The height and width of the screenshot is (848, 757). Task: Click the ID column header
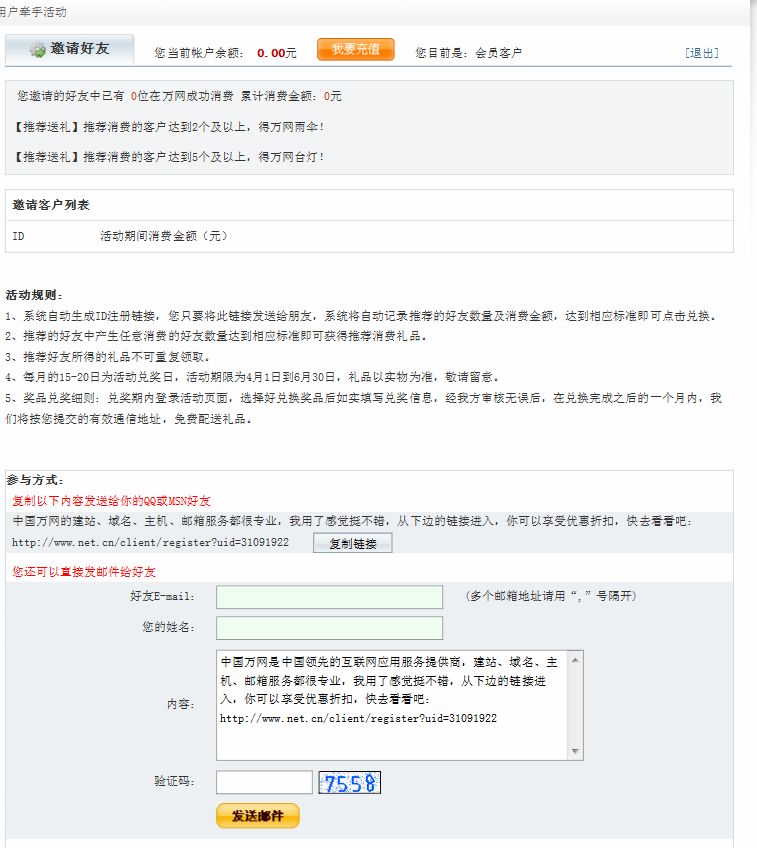point(18,237)
